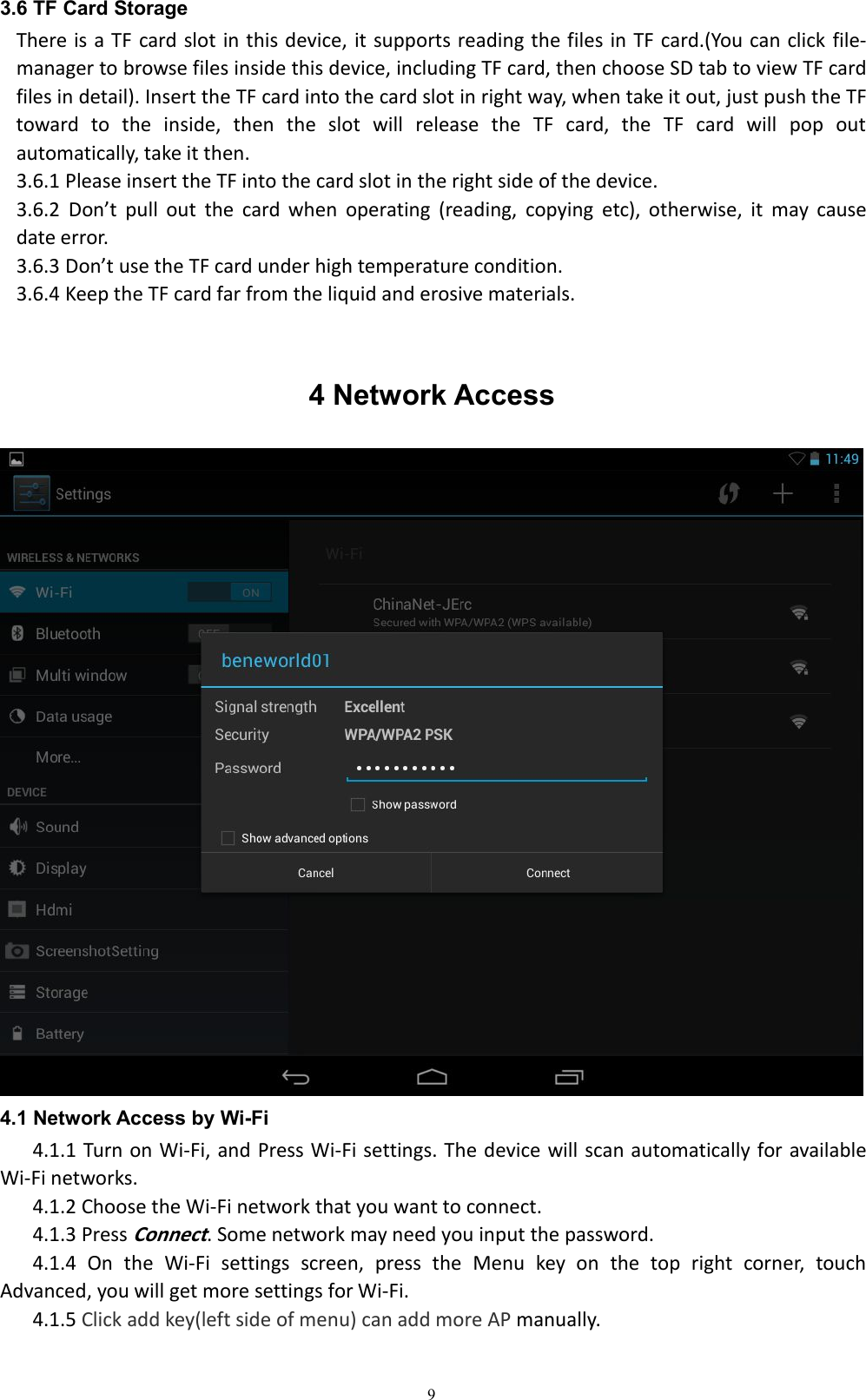The image size is (866, 1400).
Task: Click ChinaNet-JErc Wi-Fi signal icon
Action: [799, 612]
